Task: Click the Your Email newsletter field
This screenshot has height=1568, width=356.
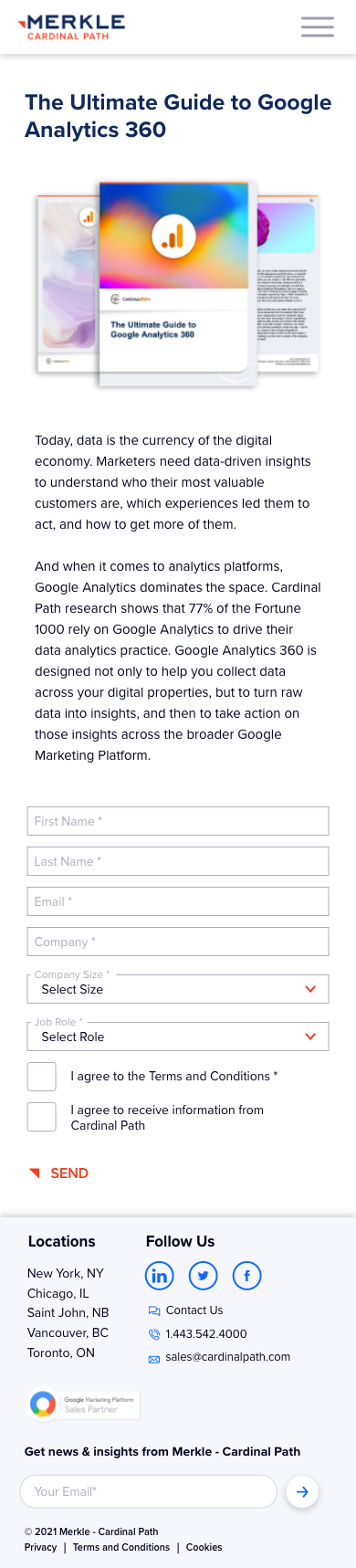Action: 148,1491
